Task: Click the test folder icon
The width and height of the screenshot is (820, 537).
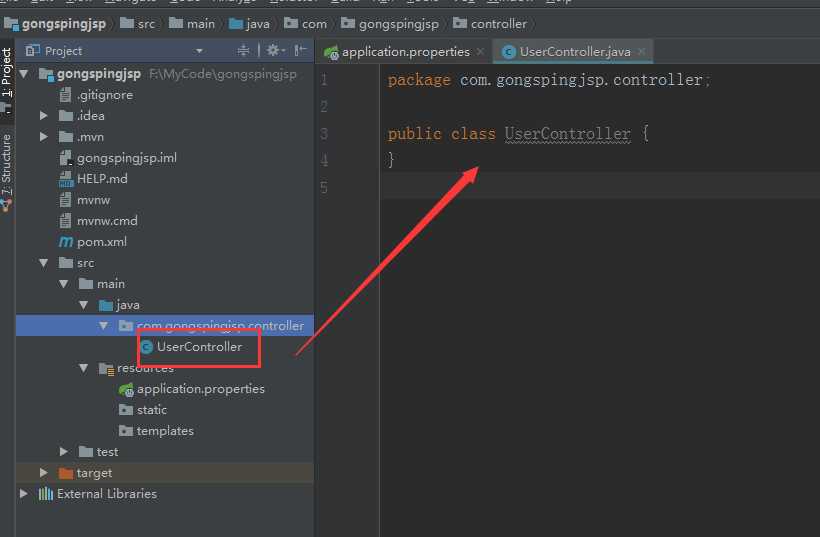Action: [x=86, y=452]
